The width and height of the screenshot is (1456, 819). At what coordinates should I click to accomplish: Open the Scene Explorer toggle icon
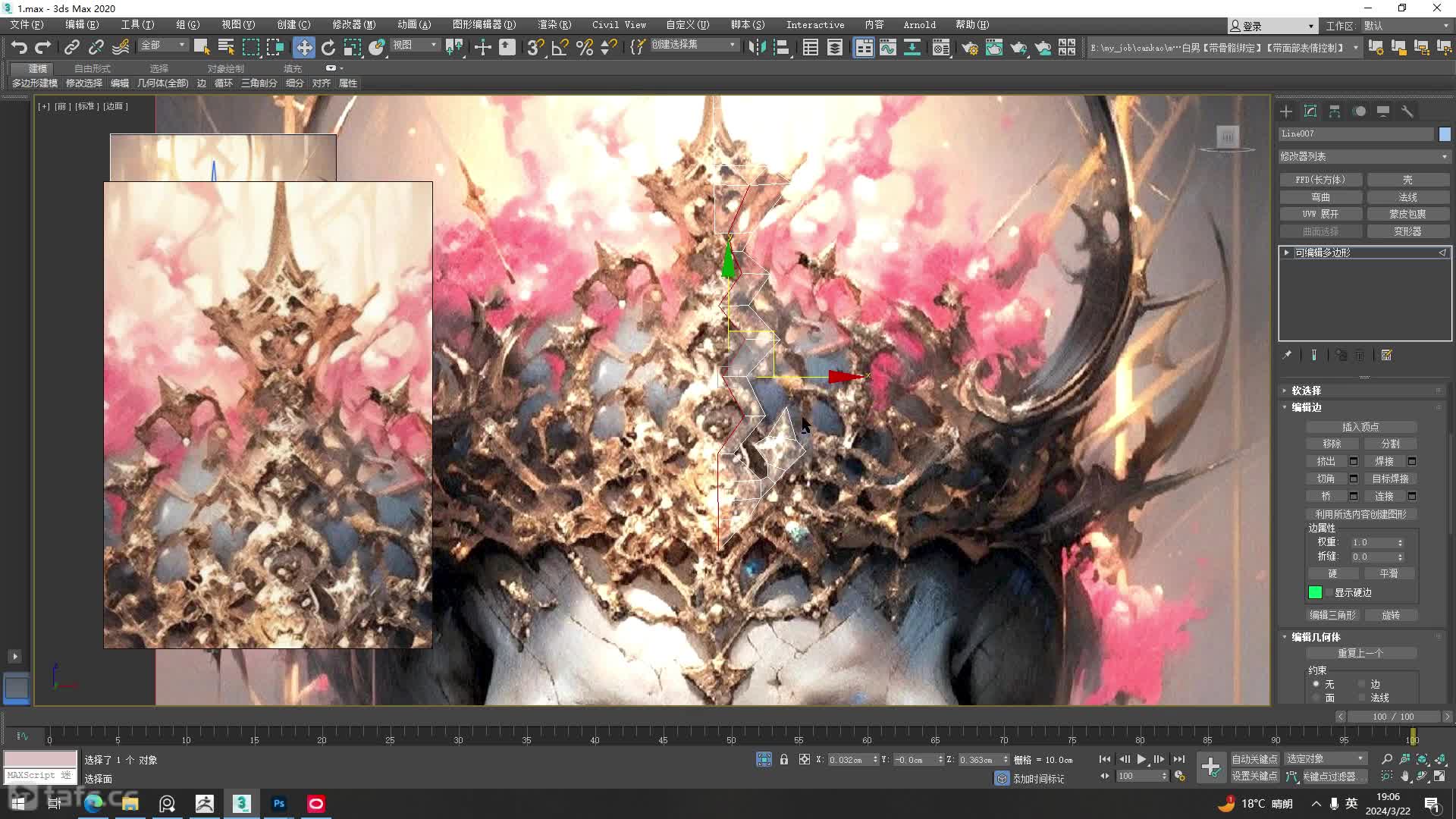811,48
